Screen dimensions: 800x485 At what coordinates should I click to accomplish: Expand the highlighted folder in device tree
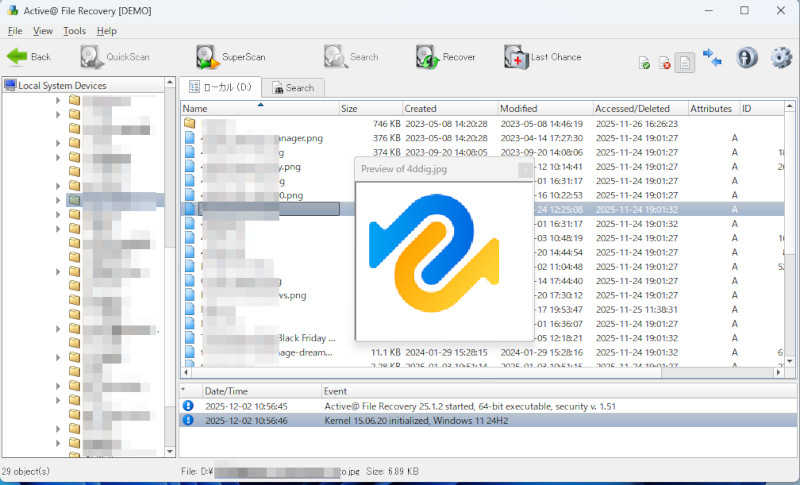click(58, 200)
